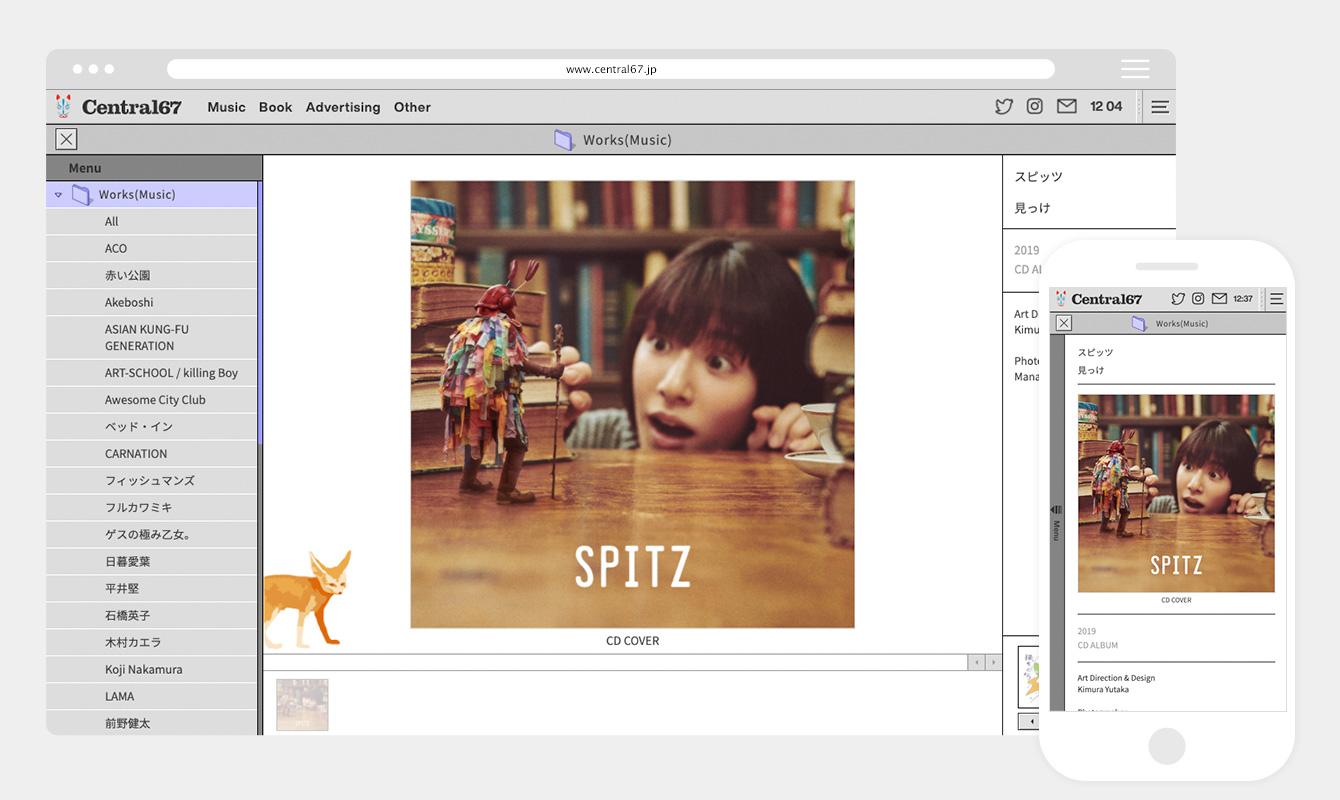Expand the vertical Menu tab on phone
The image size is (1340, 800).
pyautogui.click(x=1057, y=523)
